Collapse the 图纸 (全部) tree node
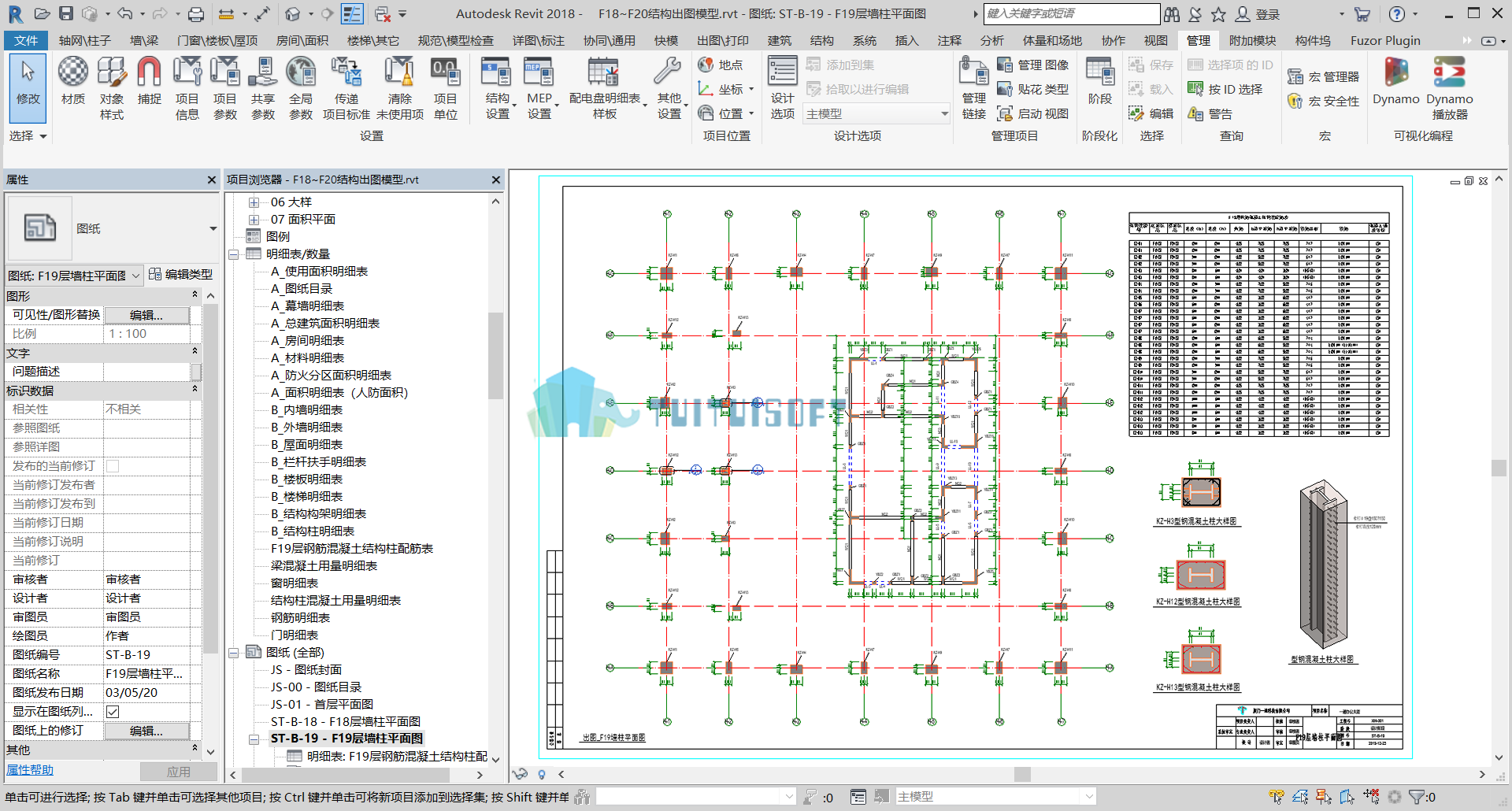Screen dimensions: 1512x811 (x=234, y=653)
